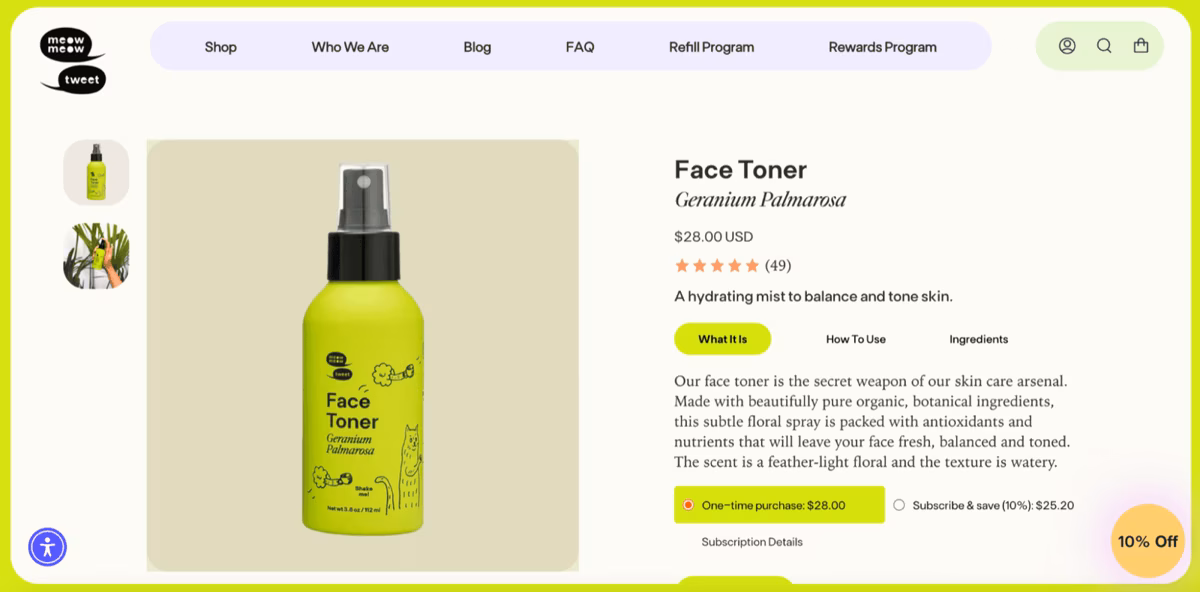1200x592 pixels.
Task: Open the account profile icon
Action: pos(1067,46)
